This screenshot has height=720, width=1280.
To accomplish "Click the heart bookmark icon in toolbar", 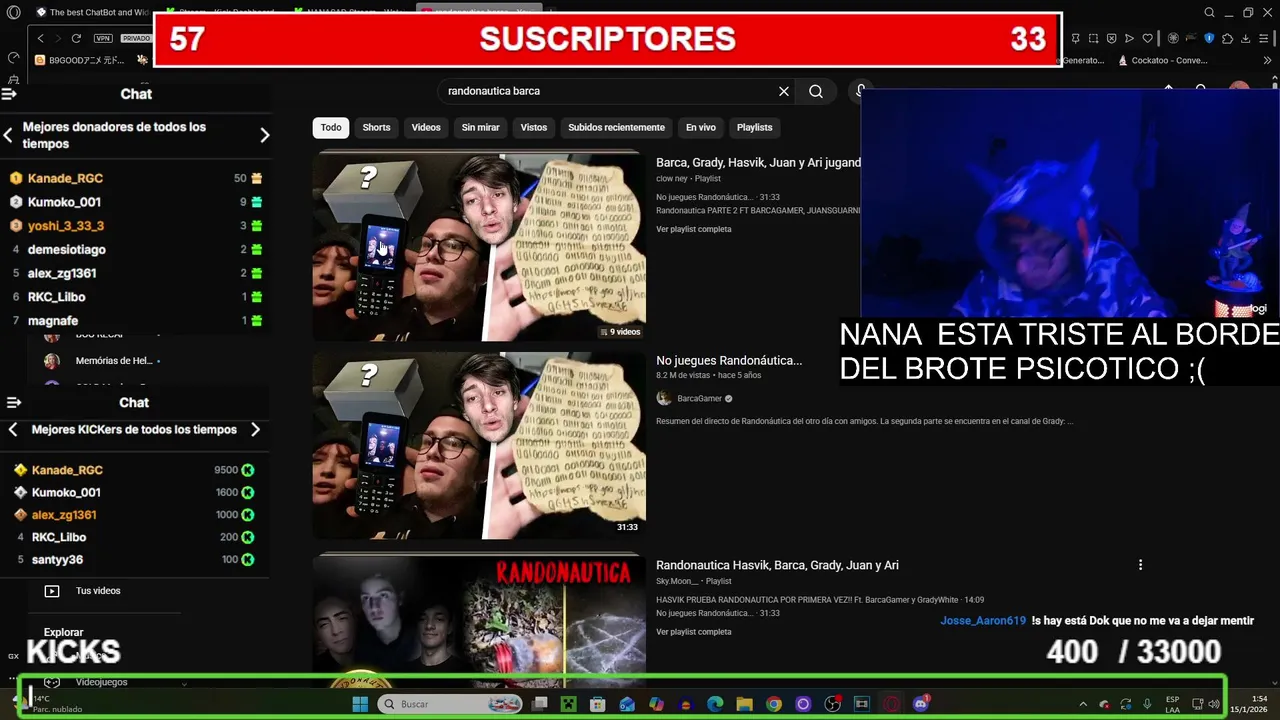I will point(1147,38).
